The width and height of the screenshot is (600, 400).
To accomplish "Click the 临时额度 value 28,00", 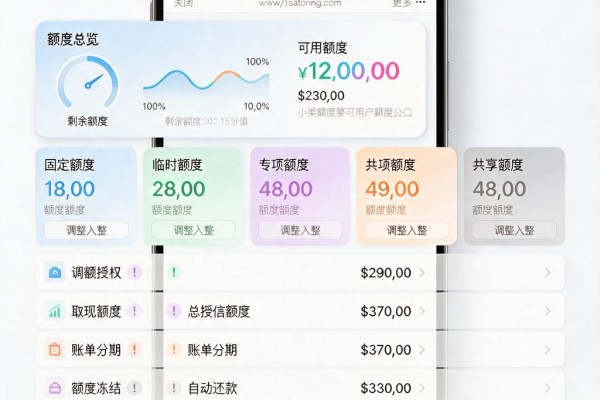I will [x=179, y=189].
